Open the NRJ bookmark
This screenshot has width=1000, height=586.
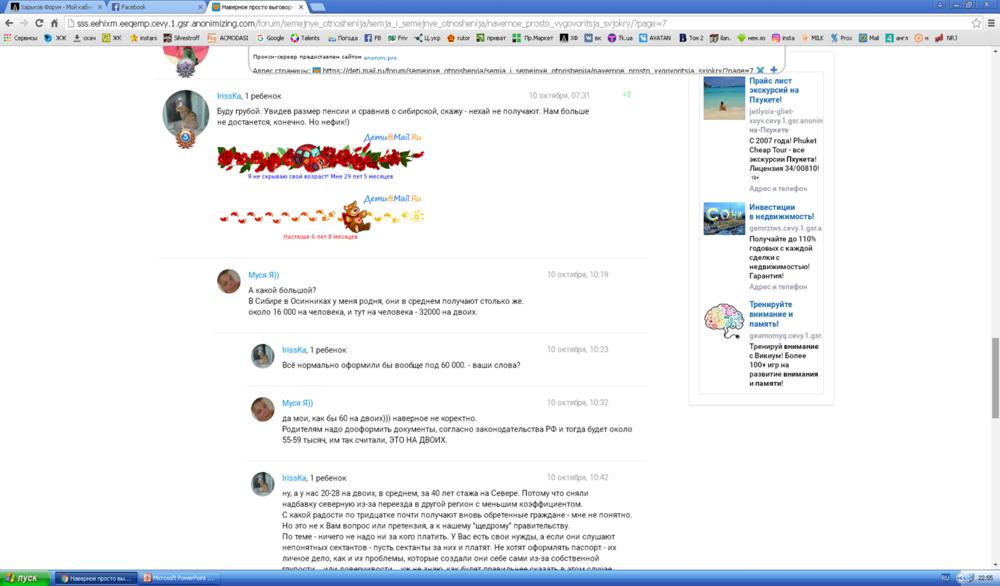pyautogui.click(x=946, y=38)
